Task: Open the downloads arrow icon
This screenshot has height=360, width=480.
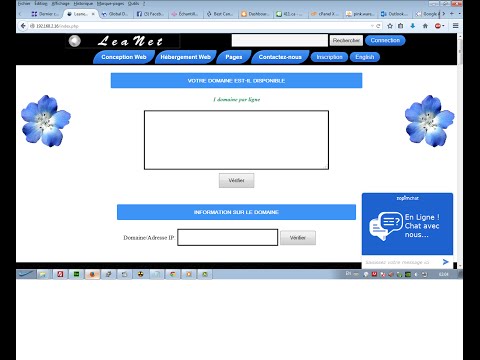Action: 413,26
